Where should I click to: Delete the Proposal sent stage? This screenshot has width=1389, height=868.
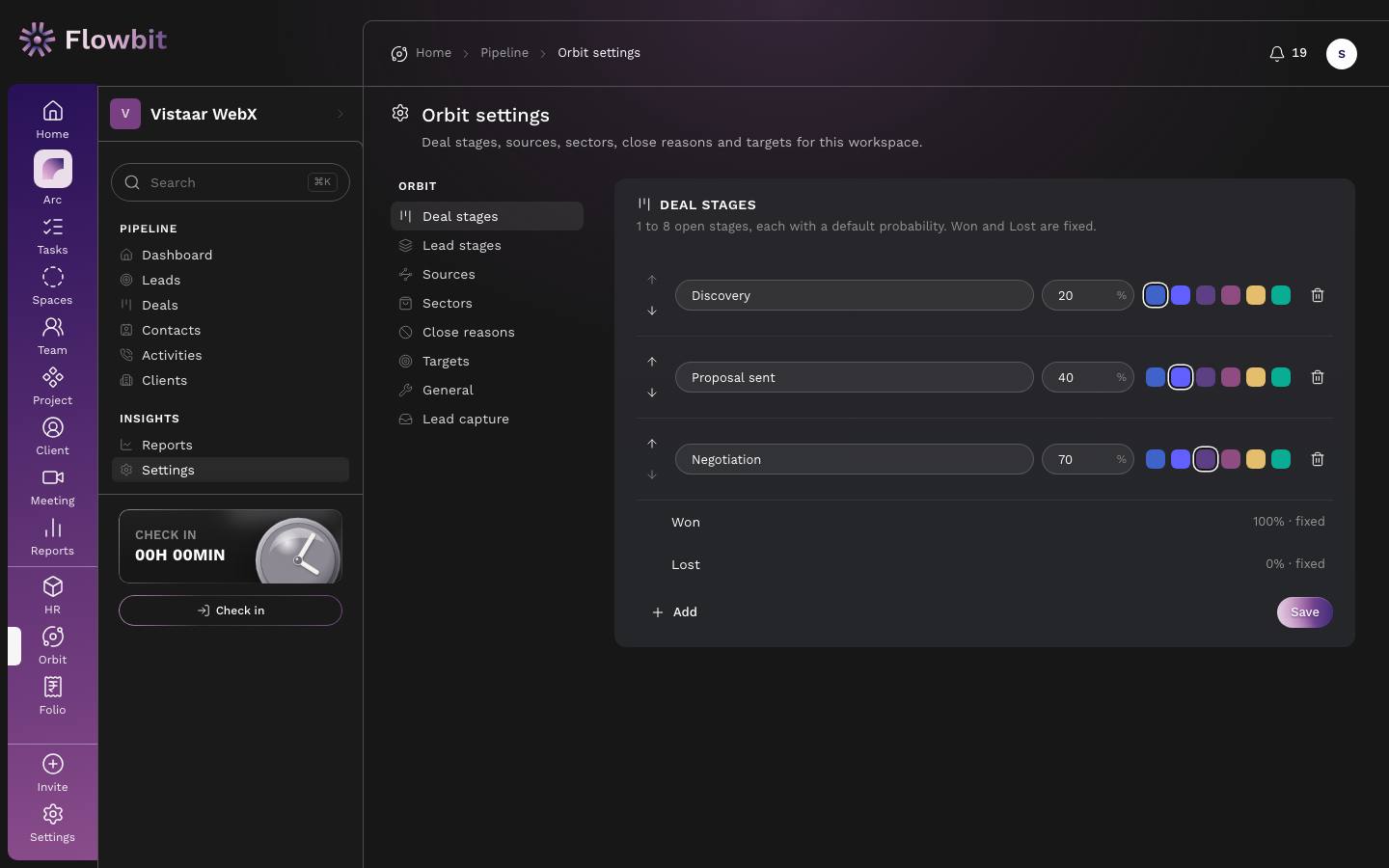tap(1318, 377)
